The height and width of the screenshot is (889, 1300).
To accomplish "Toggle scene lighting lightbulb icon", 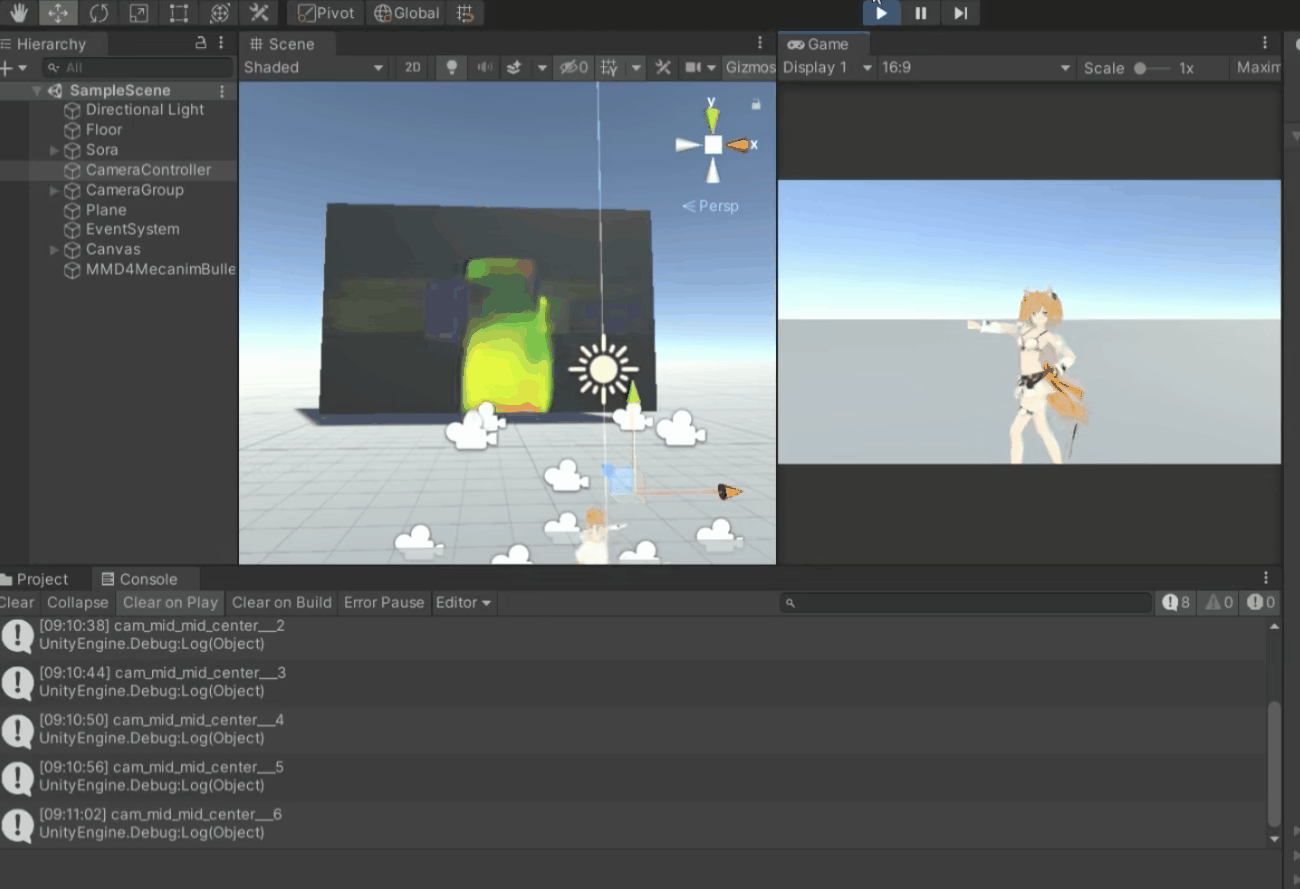I will (452, 68).
